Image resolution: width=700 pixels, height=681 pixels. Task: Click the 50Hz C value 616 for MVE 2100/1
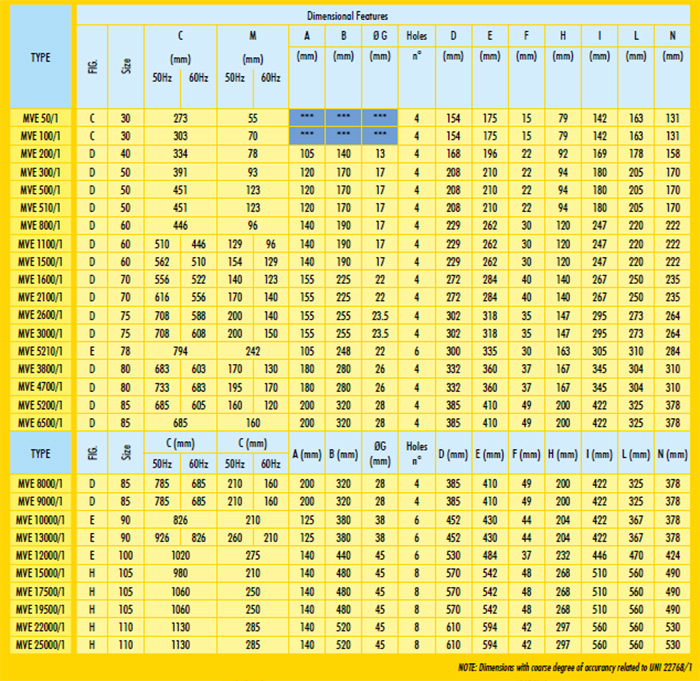tap(162, 297)
